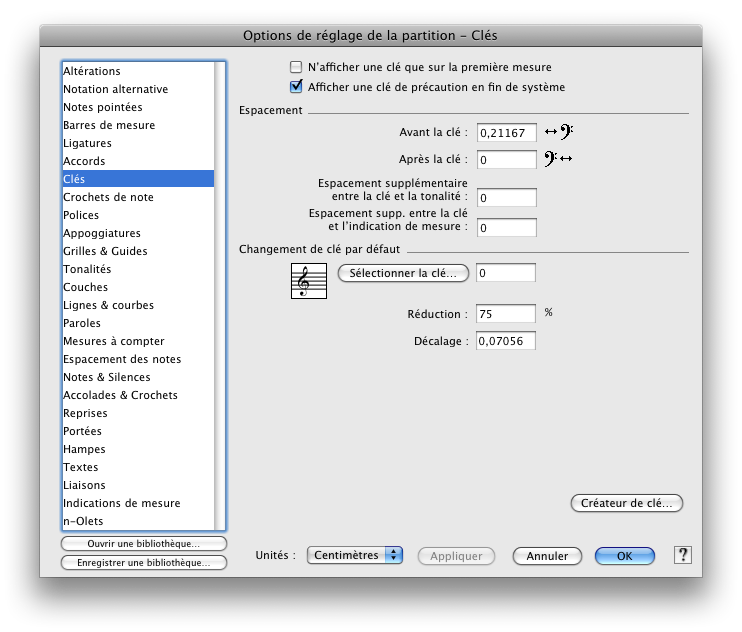Select Lignes & courbes in list
This screenshot has height=632, width=742.
[x=138, y=305]
